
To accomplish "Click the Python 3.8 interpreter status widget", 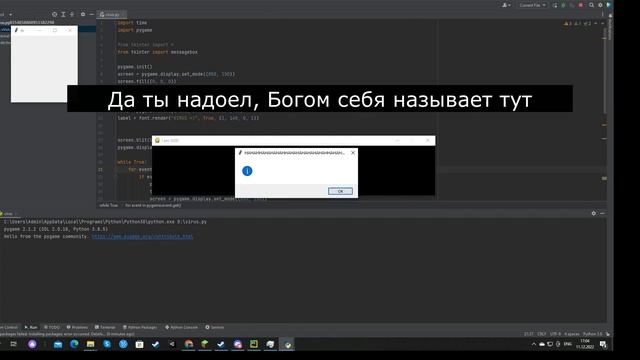I will (x=593, y=334).
